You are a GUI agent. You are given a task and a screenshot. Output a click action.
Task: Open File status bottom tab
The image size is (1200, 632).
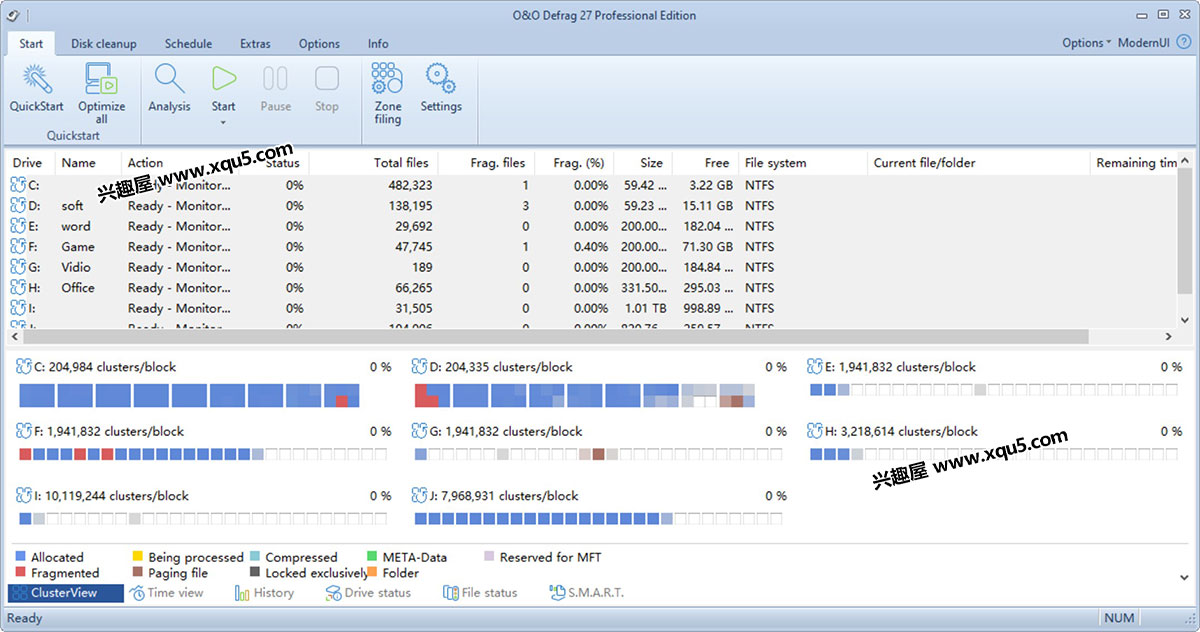[481, 593]
